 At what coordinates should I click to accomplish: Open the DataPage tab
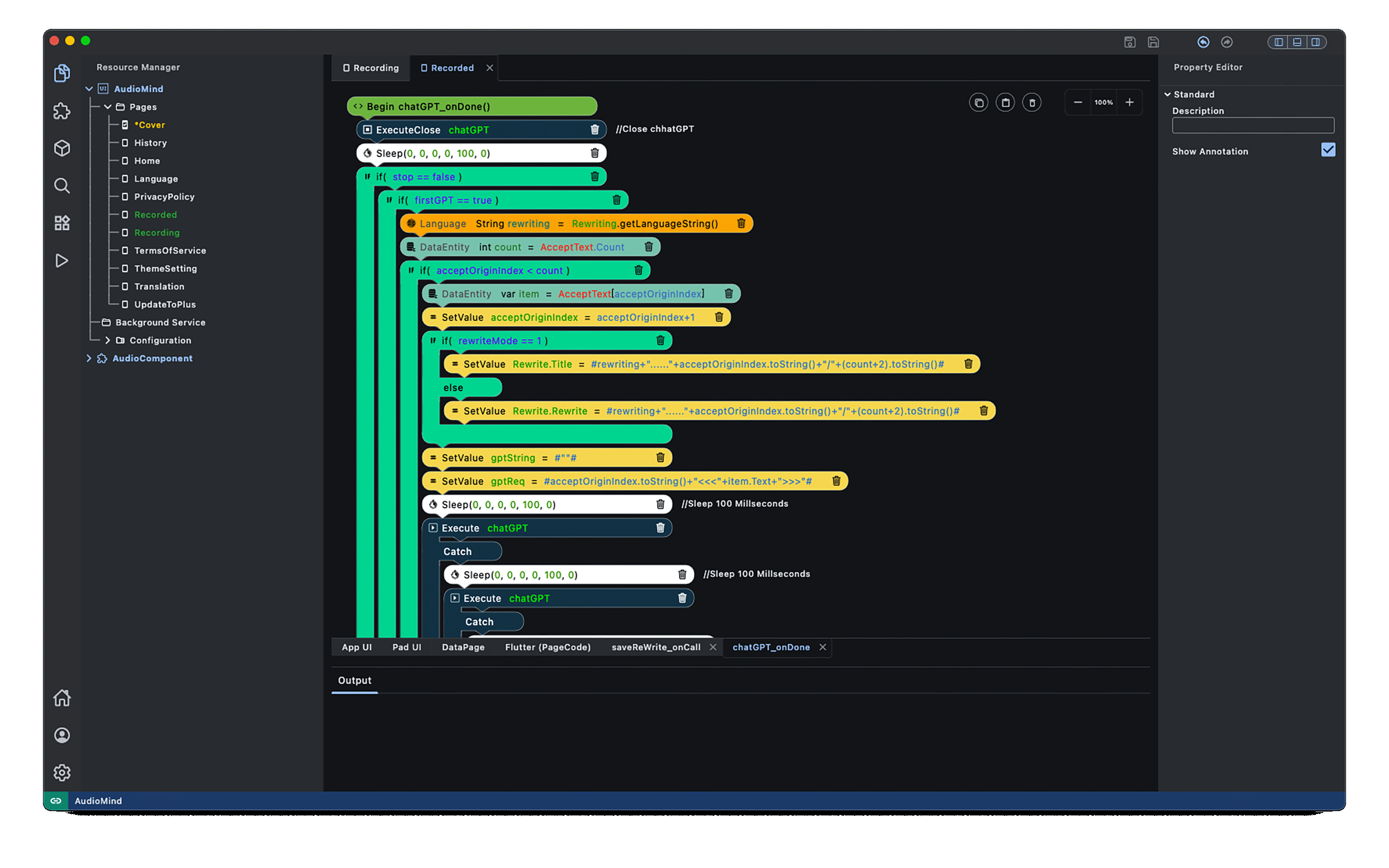pyautogui.click(x=463, y=647)
